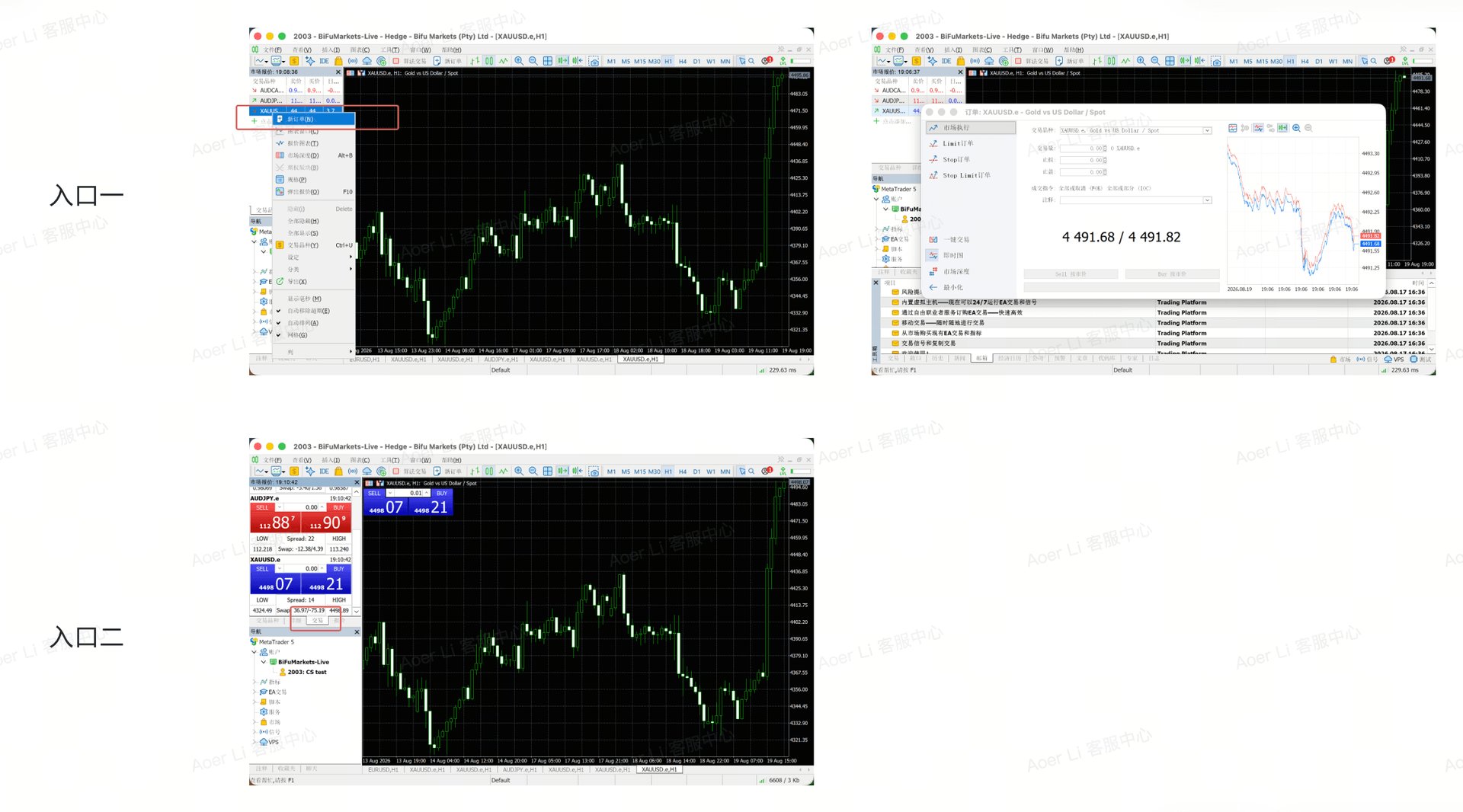Open VPS in top-right window's bottom strip
Image resolution: width=1463 pixels, height=812 pixels.
(1394, 360)
